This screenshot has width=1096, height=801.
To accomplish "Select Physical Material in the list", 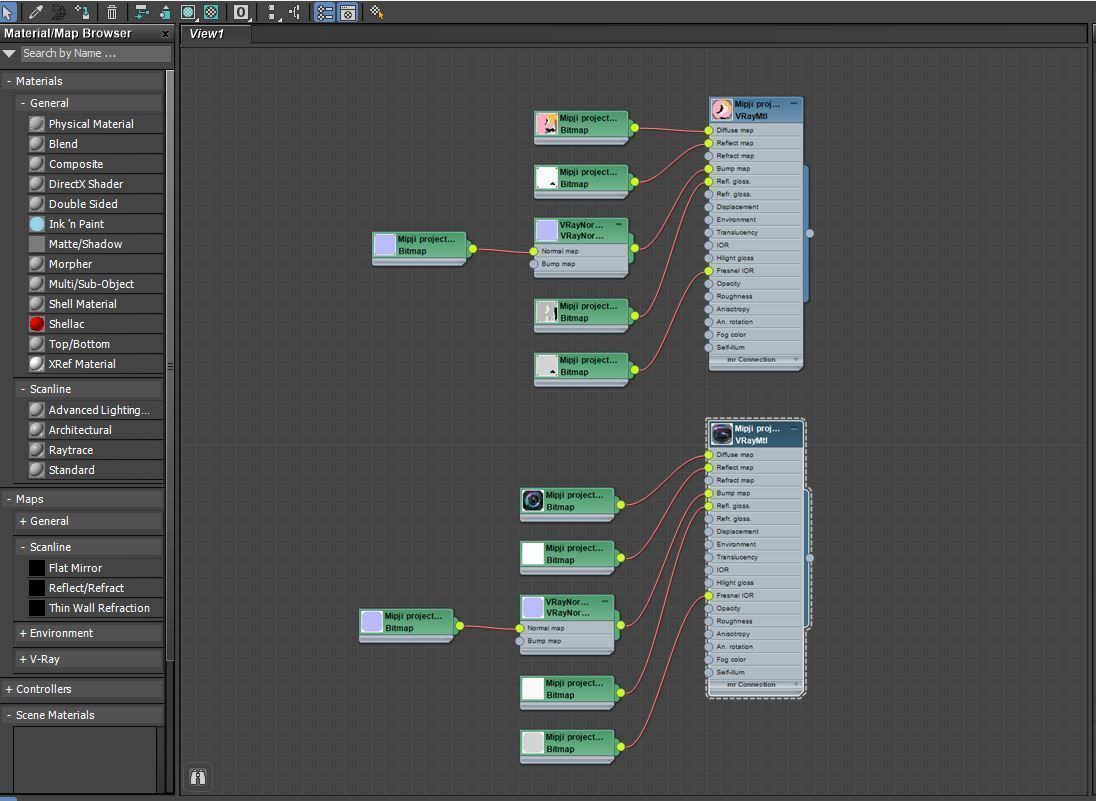I will point(95,124).
